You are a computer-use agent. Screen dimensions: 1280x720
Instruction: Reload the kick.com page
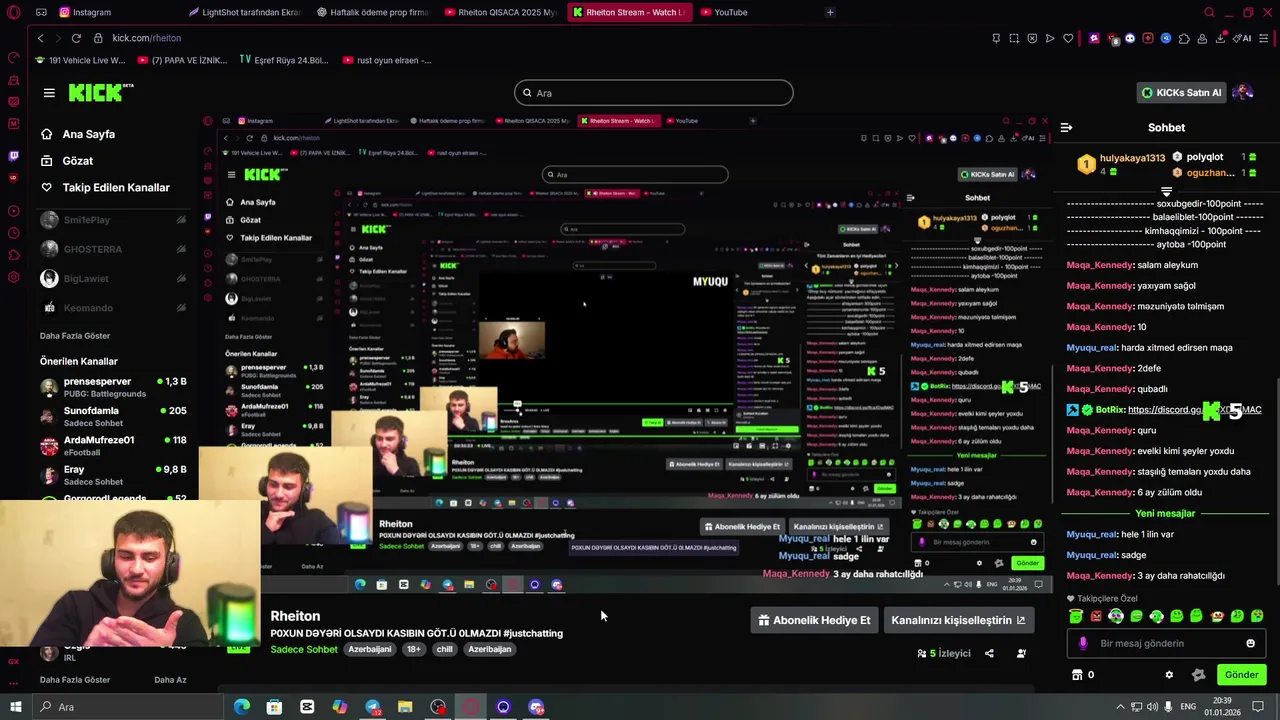pos(76,38)
